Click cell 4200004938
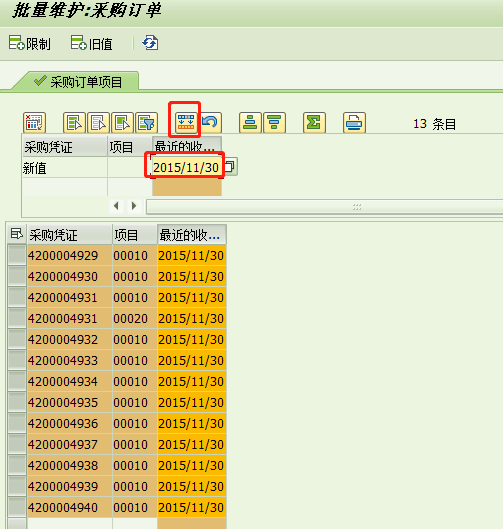The width and height of the screenshot is (503, 529). 69,465
